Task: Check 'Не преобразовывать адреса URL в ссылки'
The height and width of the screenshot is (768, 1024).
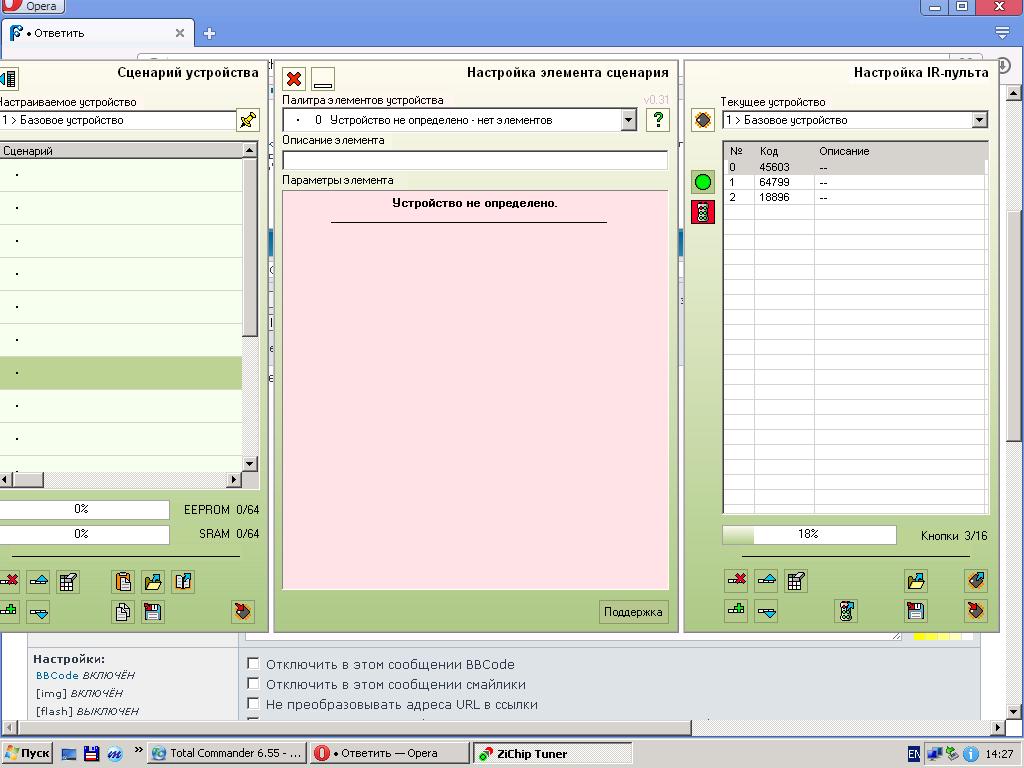Action: tap(253, 704)
